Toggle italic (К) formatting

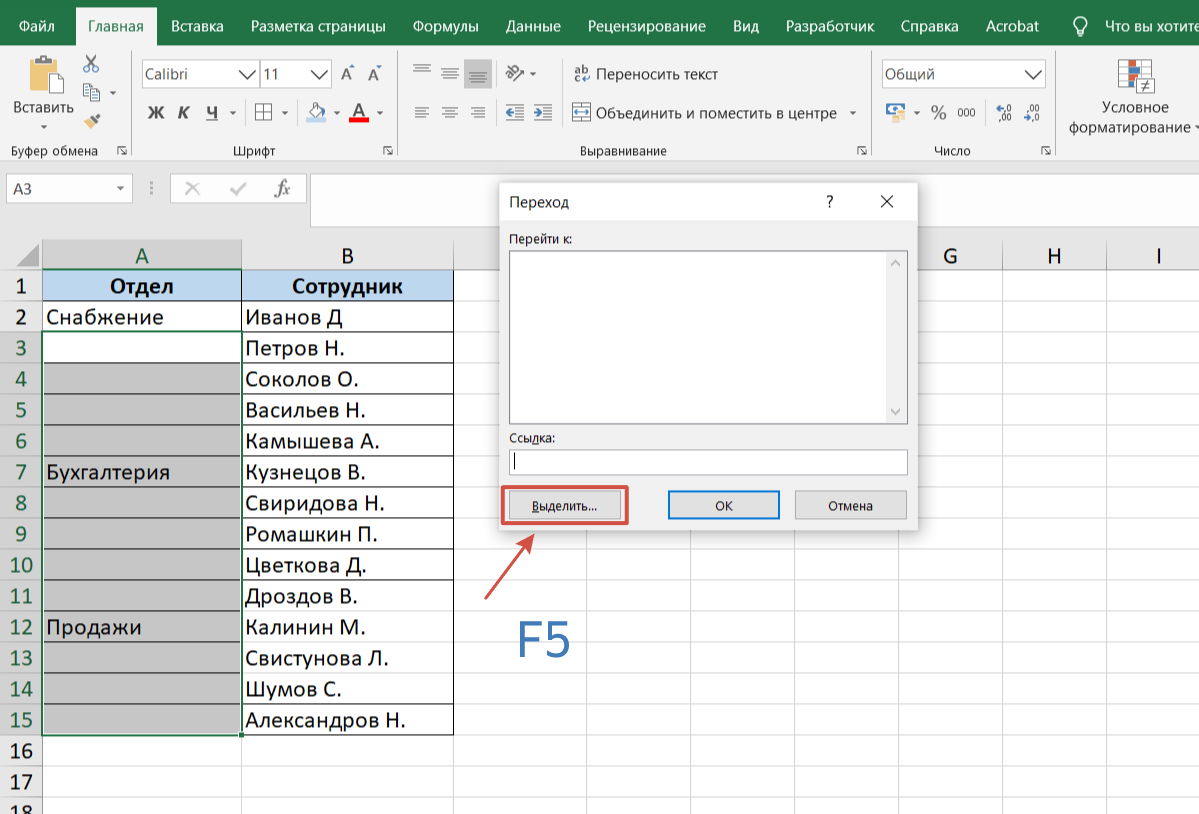pyautogui.click(x=184, y=113)
